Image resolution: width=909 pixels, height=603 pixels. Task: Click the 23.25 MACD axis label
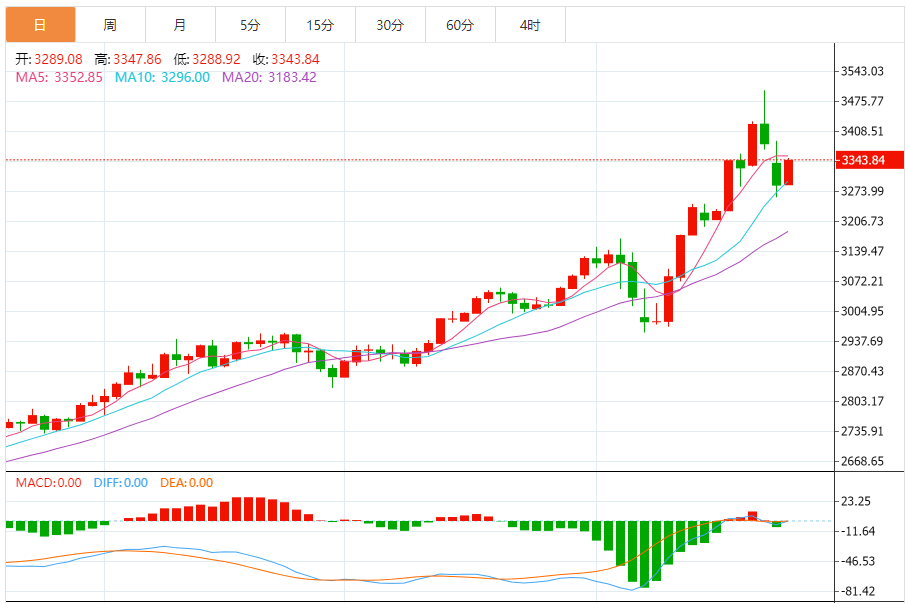click(856, 501)
